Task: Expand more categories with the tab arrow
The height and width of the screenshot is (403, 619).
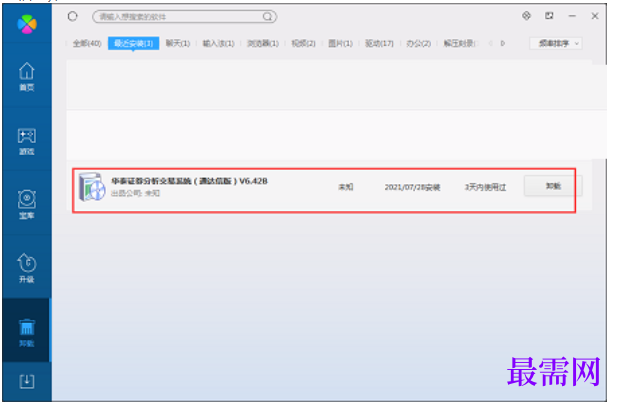Action: [x=503, y=43]
